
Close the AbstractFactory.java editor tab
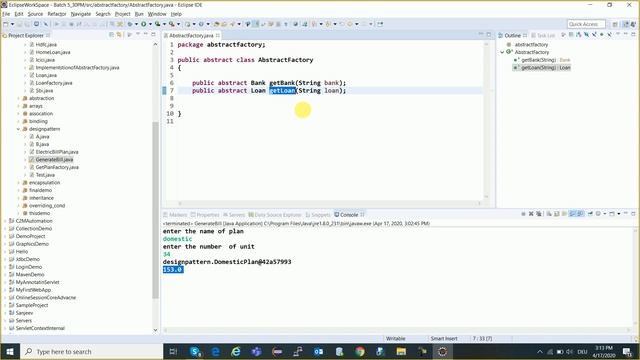(218, 36)
